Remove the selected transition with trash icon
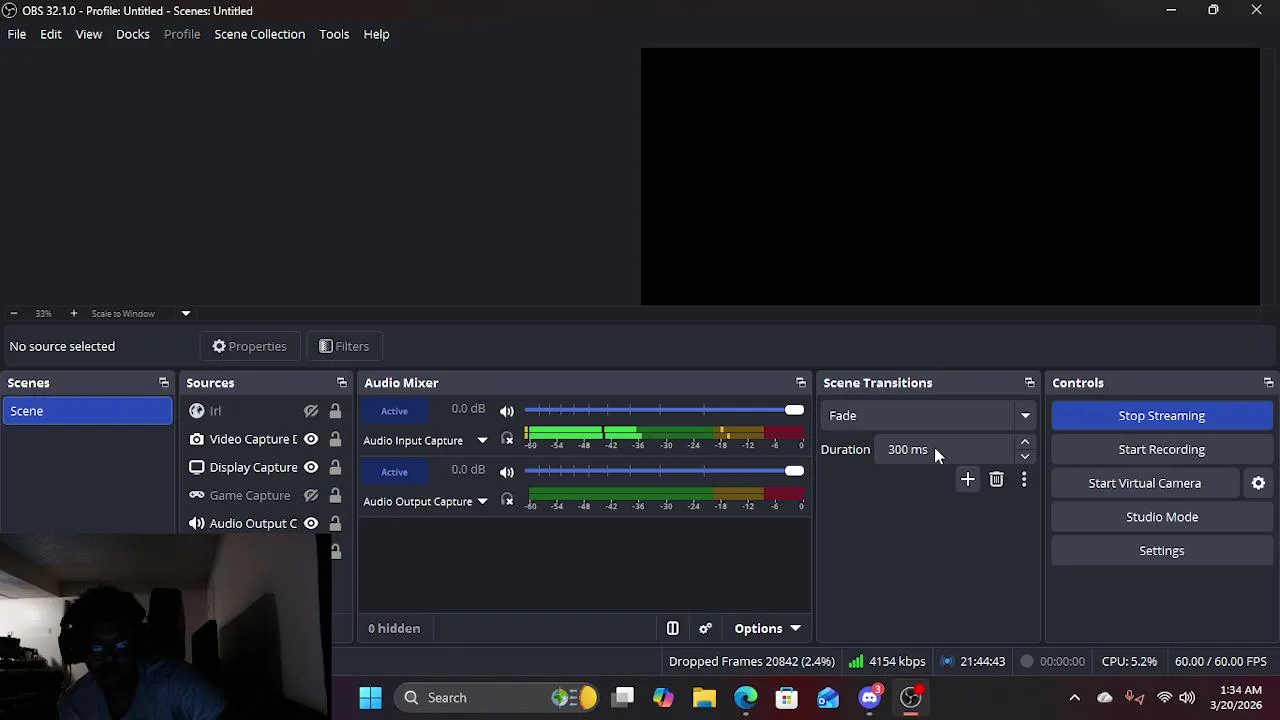1280x720 pixels. tap(996, 480)
